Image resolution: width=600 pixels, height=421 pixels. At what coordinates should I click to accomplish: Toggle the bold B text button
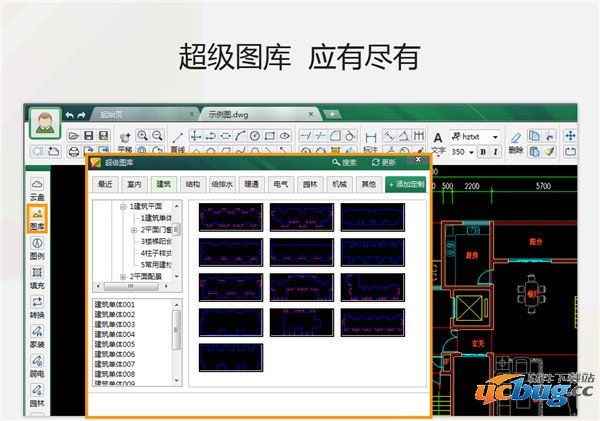483,152
